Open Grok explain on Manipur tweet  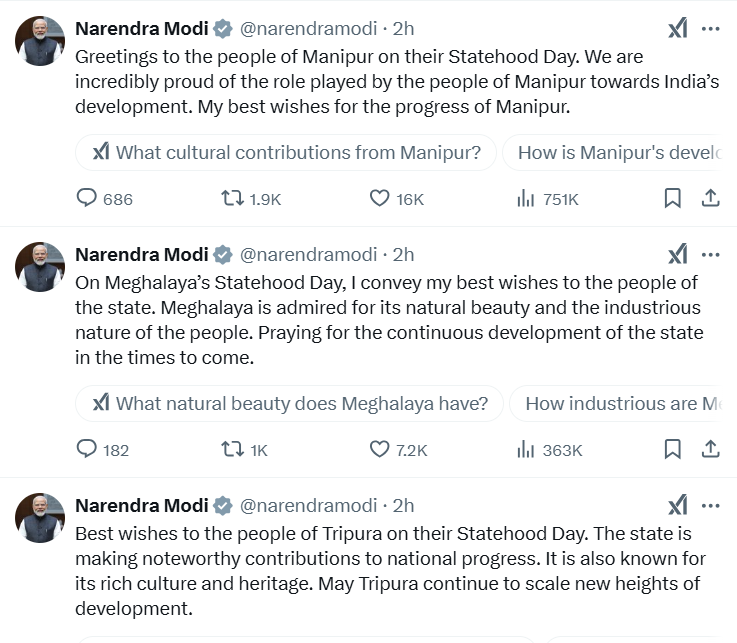(x=677, y=29)
